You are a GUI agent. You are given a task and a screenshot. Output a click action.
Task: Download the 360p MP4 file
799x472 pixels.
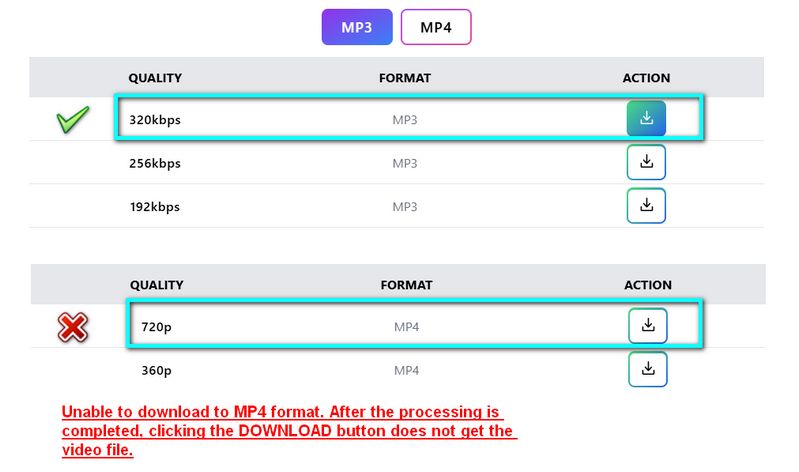[x=648, y=369]
